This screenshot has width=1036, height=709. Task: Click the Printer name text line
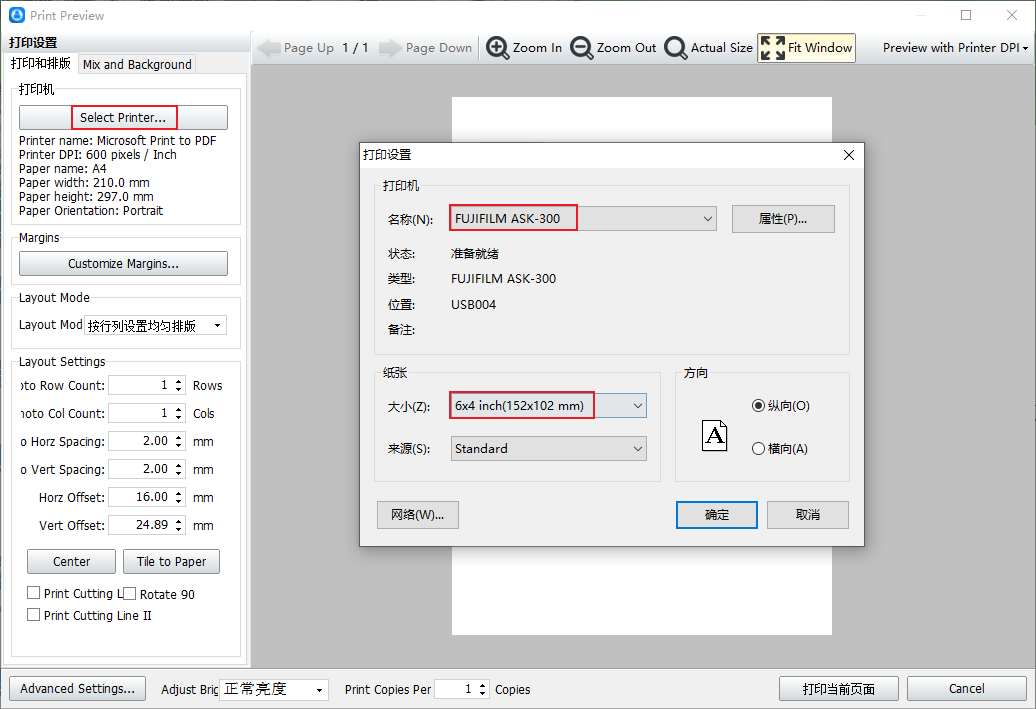[118, 141]
